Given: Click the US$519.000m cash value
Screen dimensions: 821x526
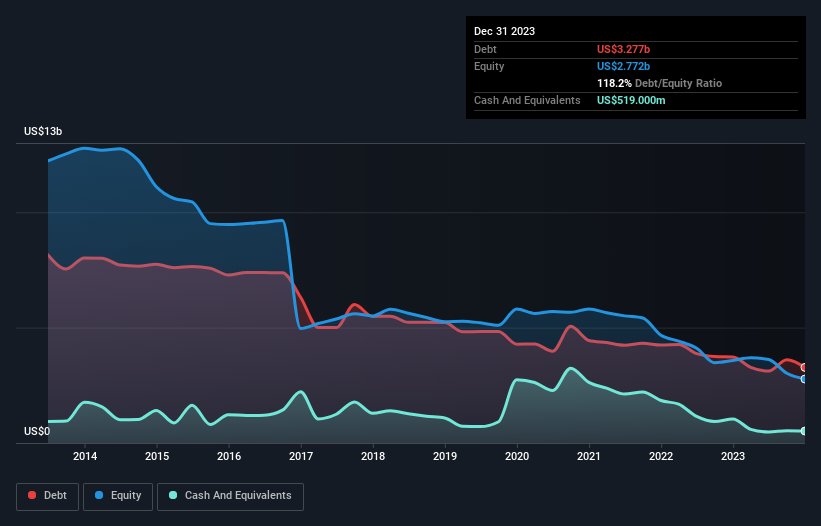Looking at the screenshot, I should [x=631, y=100].
